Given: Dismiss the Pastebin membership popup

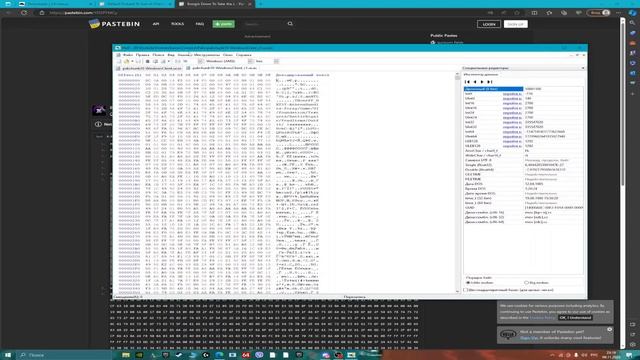Looking at the screenshot, I should [x=609, y=329].
